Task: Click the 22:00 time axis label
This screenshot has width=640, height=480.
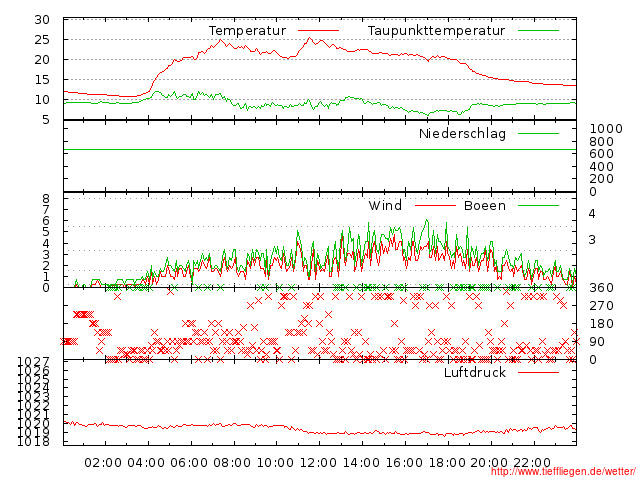Action: click(532, 463)
